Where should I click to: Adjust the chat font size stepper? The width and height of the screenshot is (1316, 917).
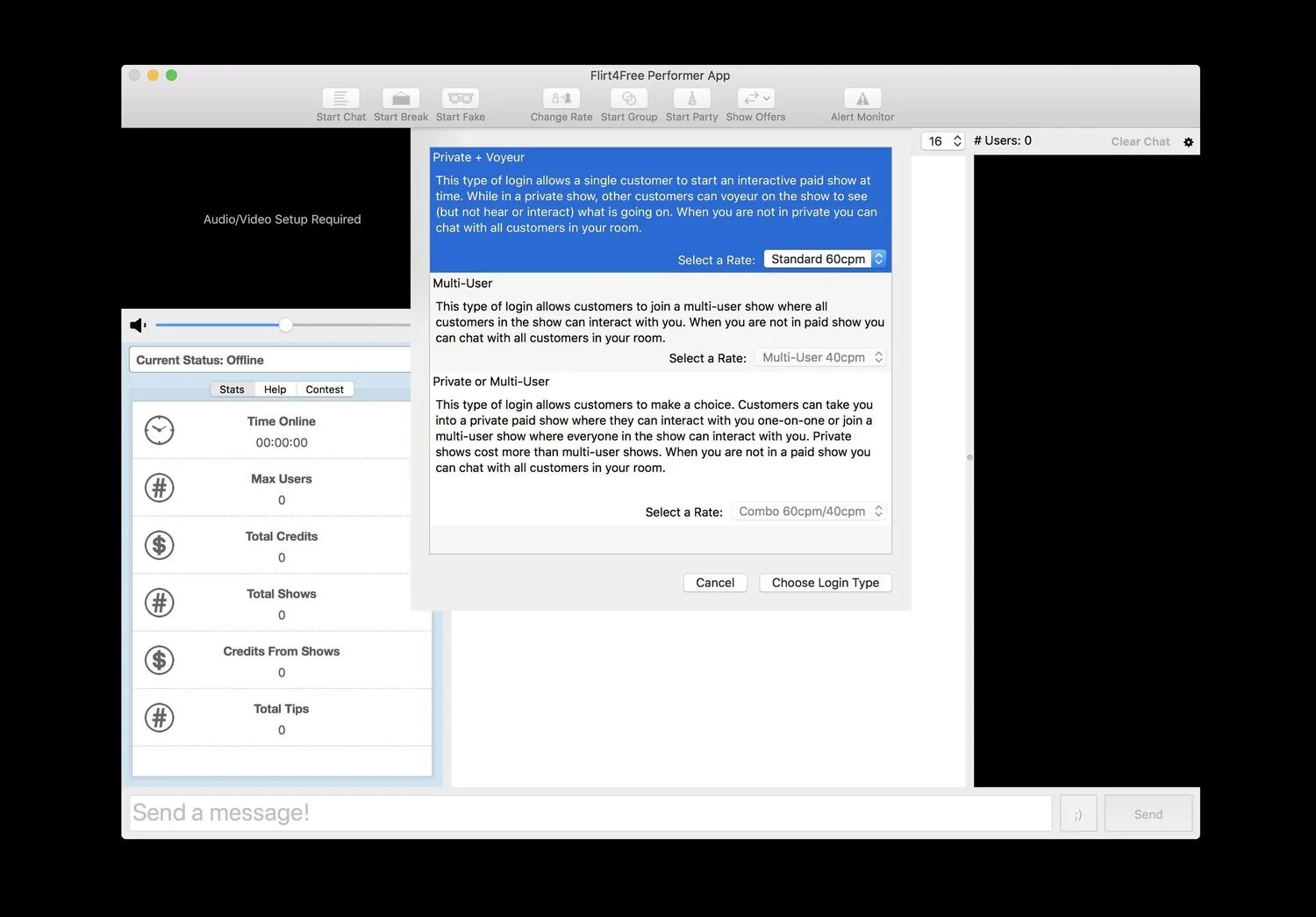[957, 141]
